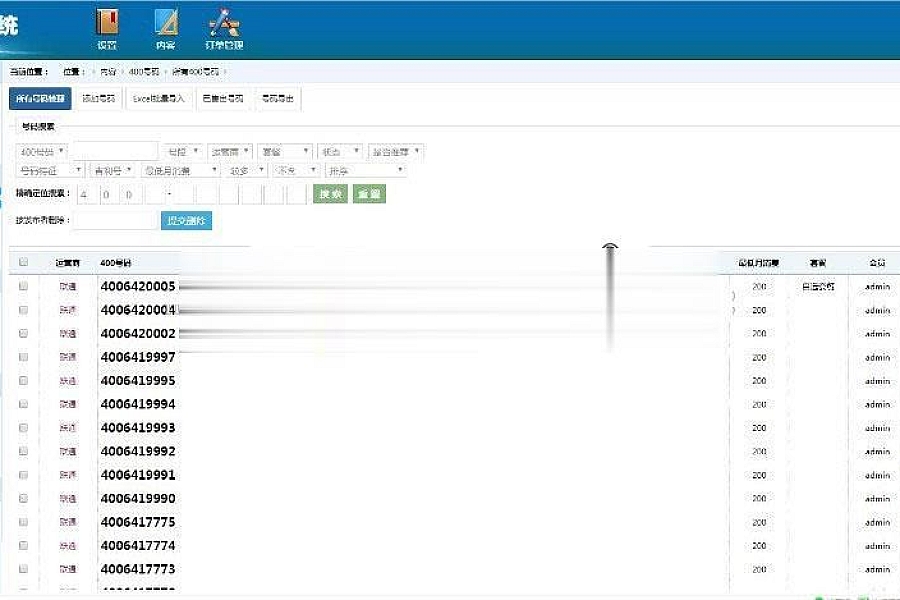Switch to the 所有号码管理 tab
Screen dimensions: 900x600
click(x=40, y=99)
